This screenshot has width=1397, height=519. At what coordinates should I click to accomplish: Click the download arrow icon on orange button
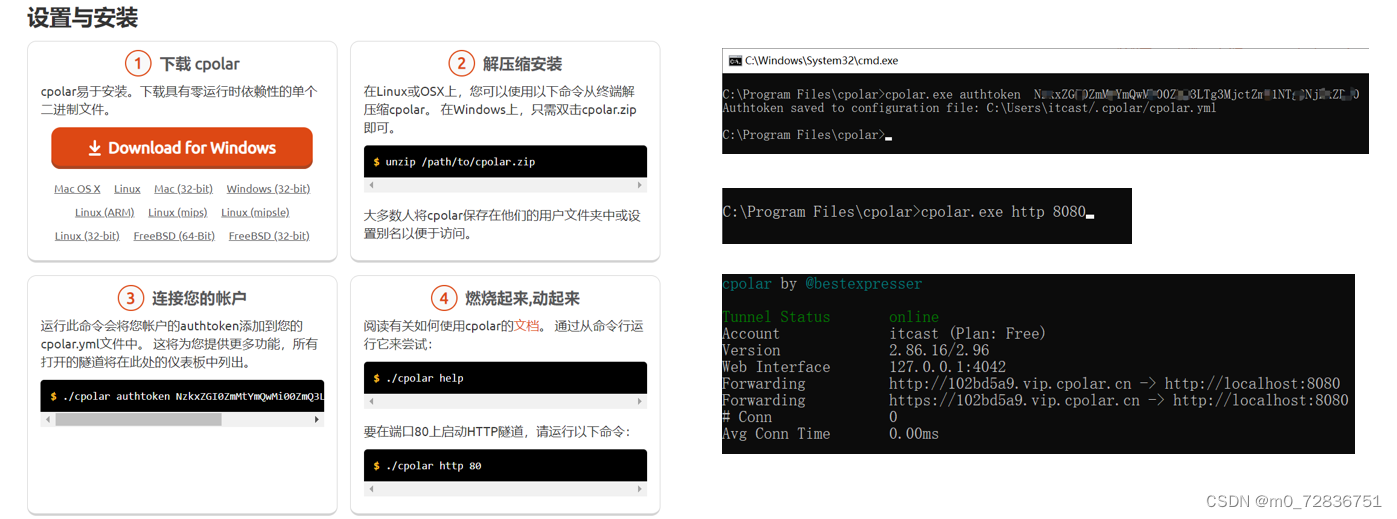95,148
